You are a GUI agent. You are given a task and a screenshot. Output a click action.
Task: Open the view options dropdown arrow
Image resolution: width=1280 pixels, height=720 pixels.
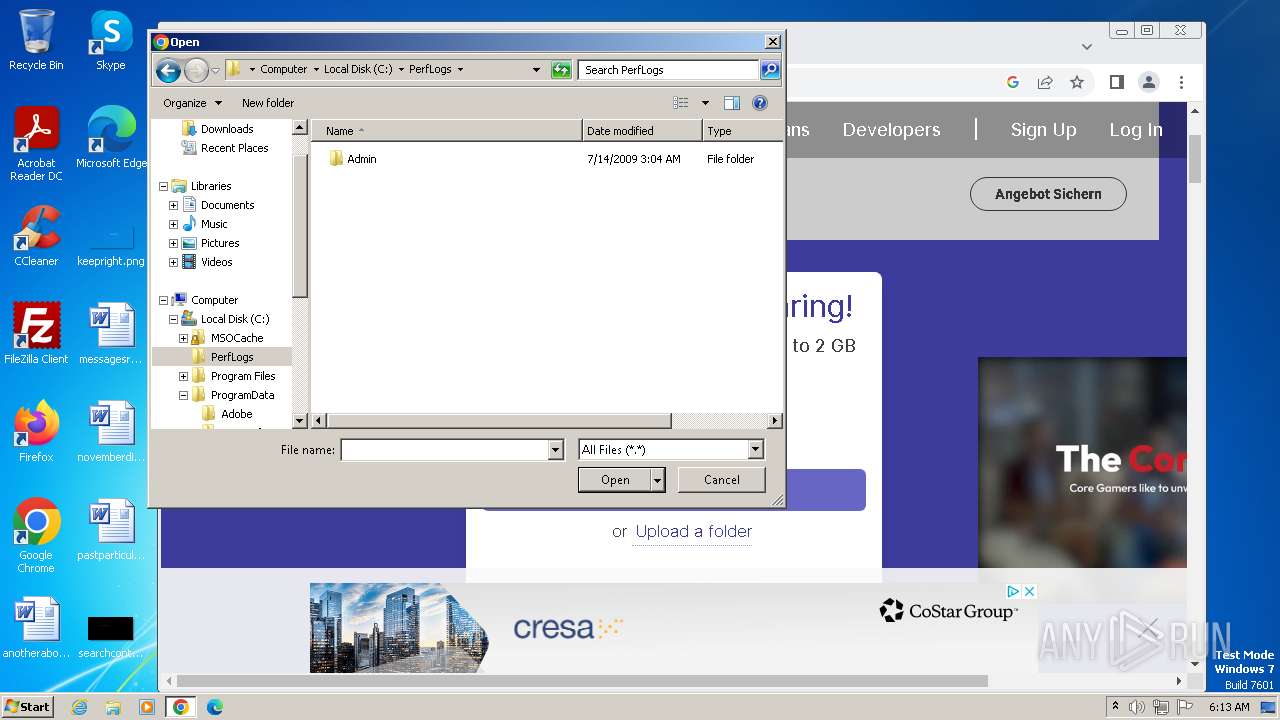pos(705,103)
